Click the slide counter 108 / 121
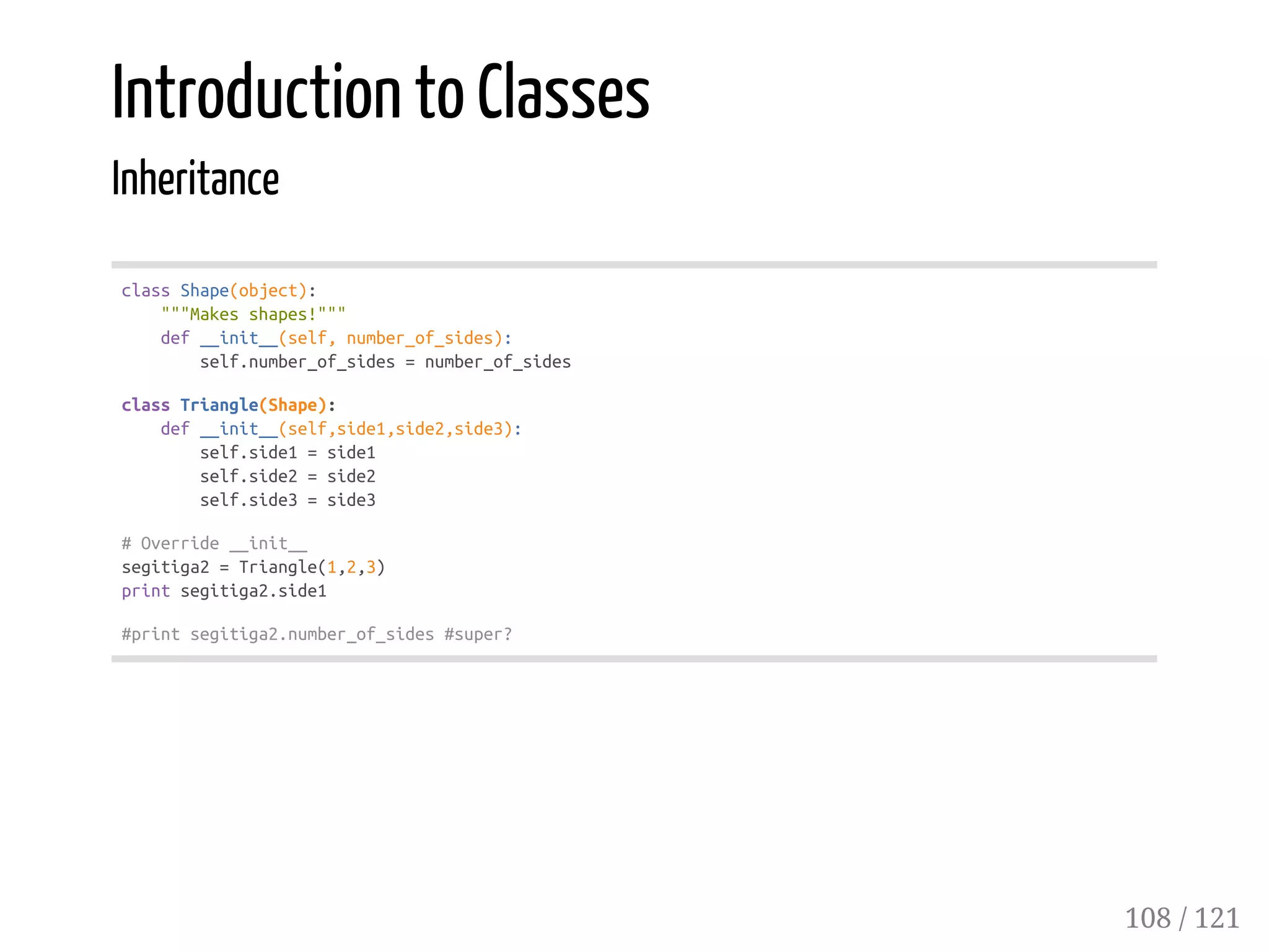The width and height of the screenshot is (1269, 952). (1181, 919)
